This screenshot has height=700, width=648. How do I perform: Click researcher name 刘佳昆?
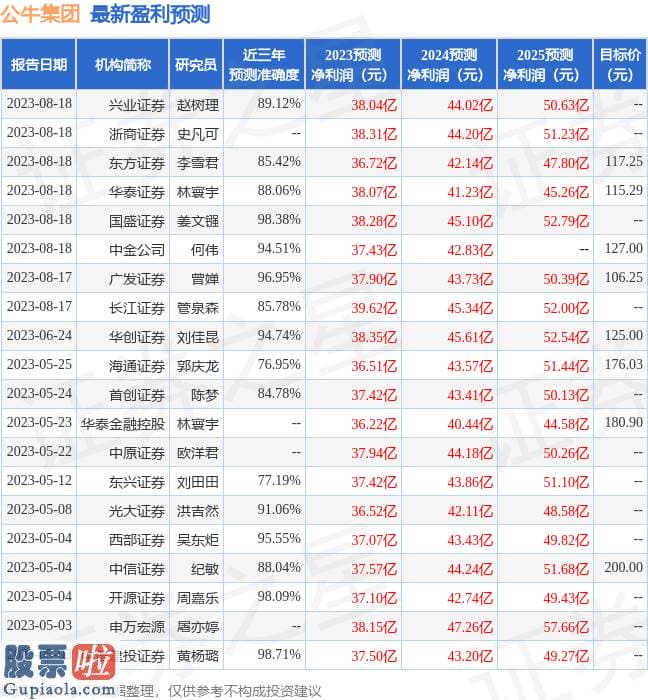[198, 337]
